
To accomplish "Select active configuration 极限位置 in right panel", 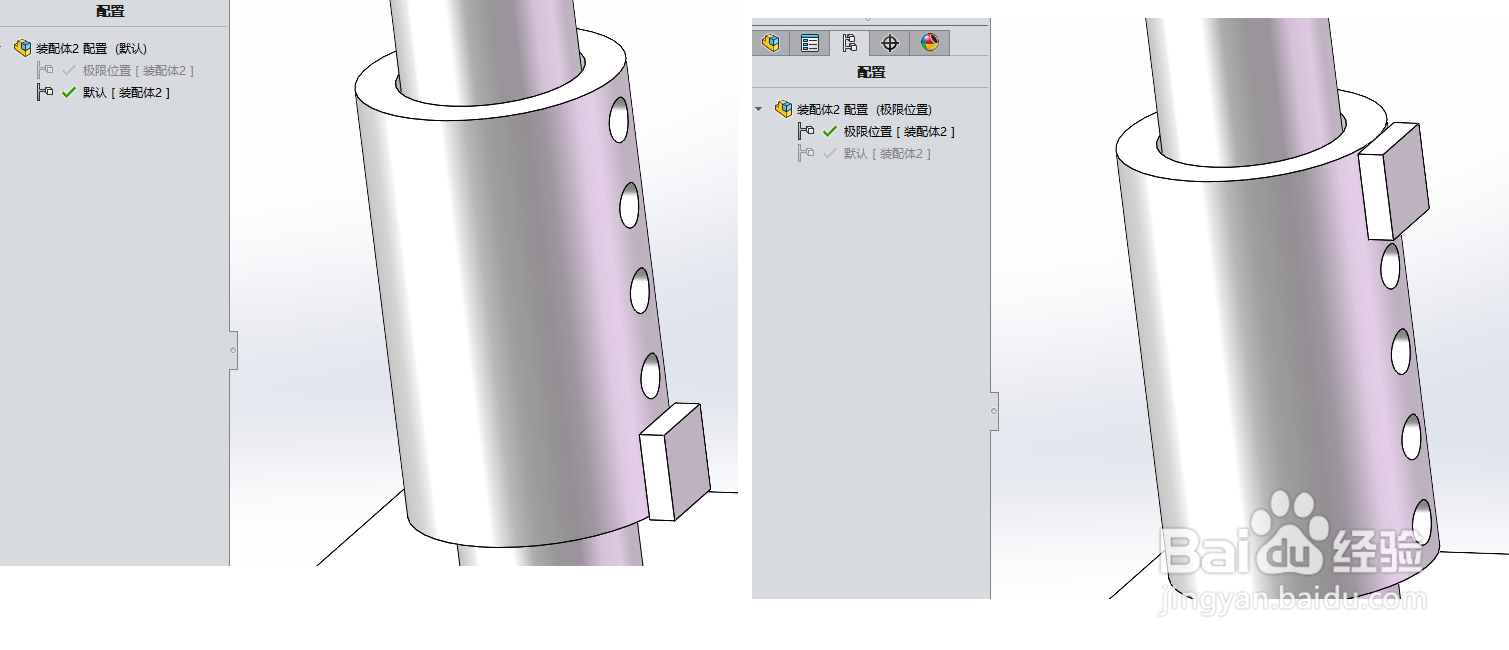I will pyautogui.click(x=877, y=131).
